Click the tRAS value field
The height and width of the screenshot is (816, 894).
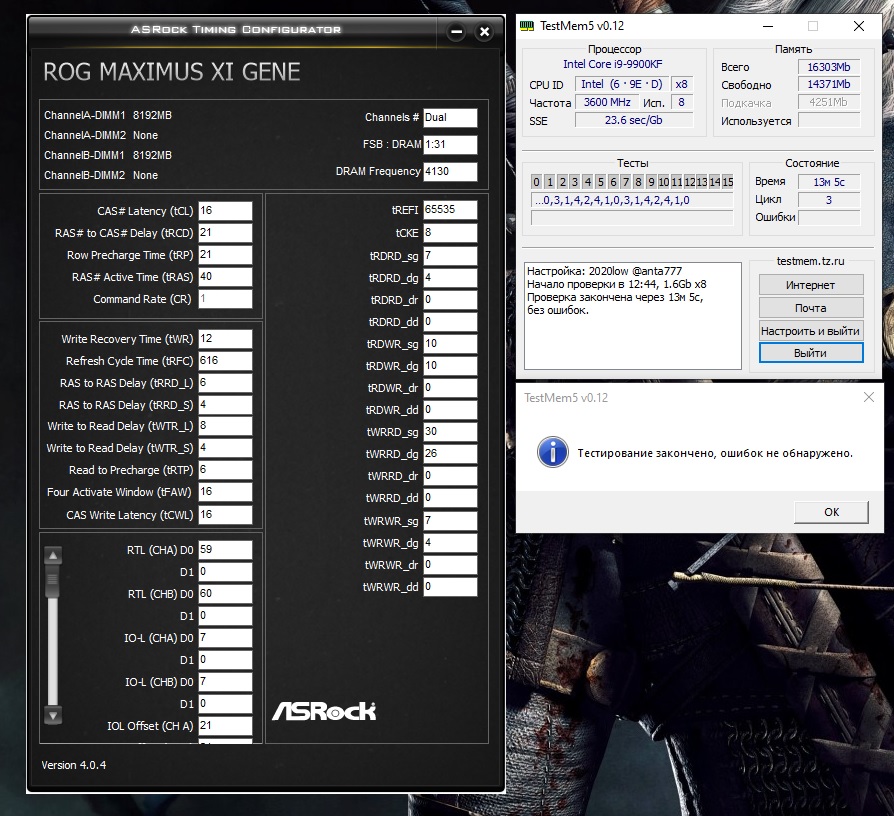225,277
